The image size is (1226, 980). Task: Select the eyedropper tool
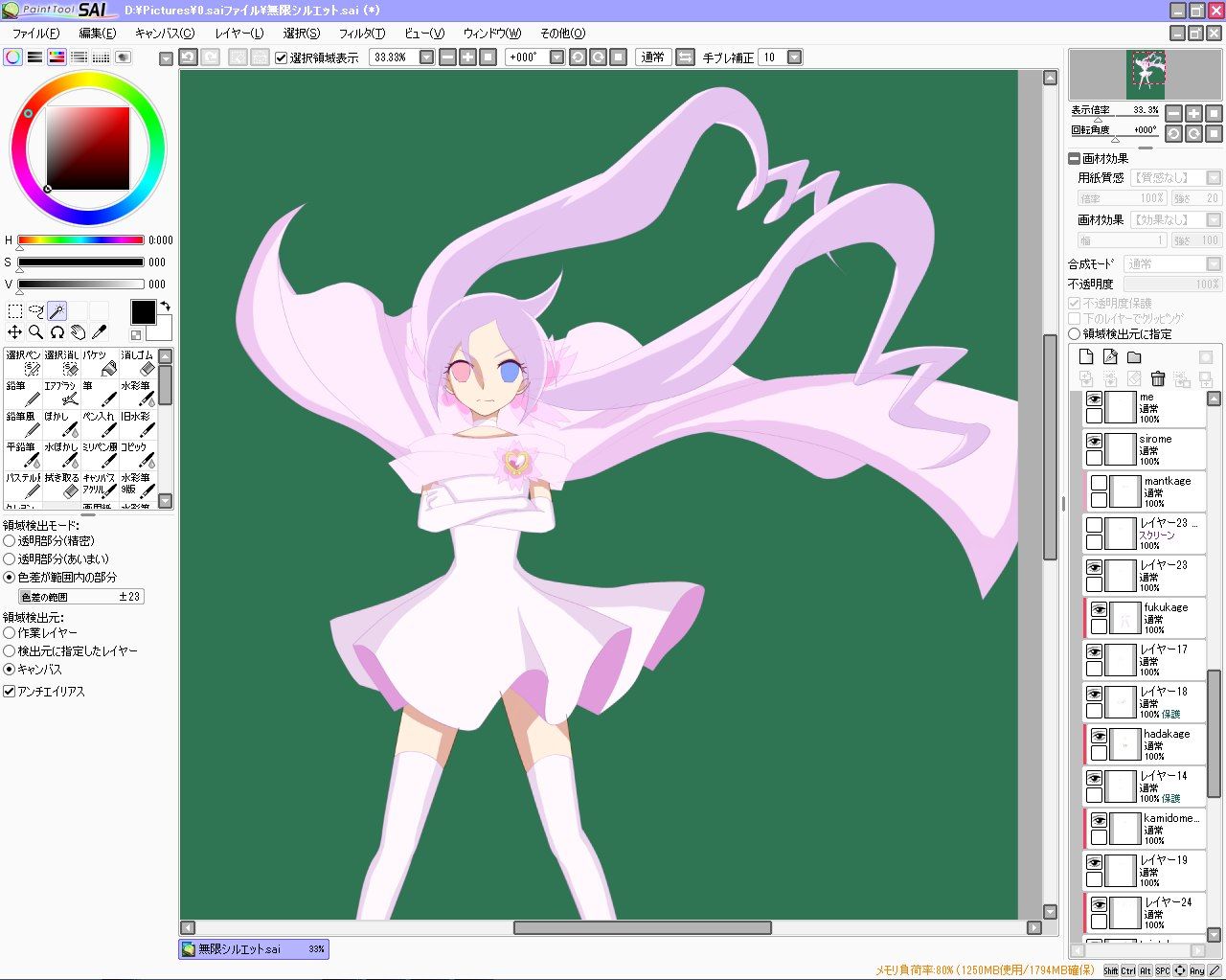coord(100,332)
